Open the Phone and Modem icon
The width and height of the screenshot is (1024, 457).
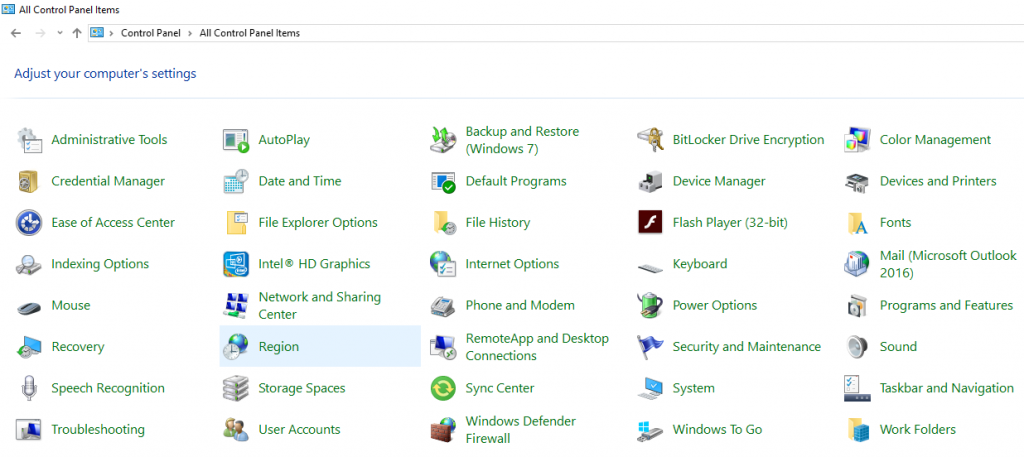(x=443, y=306)
